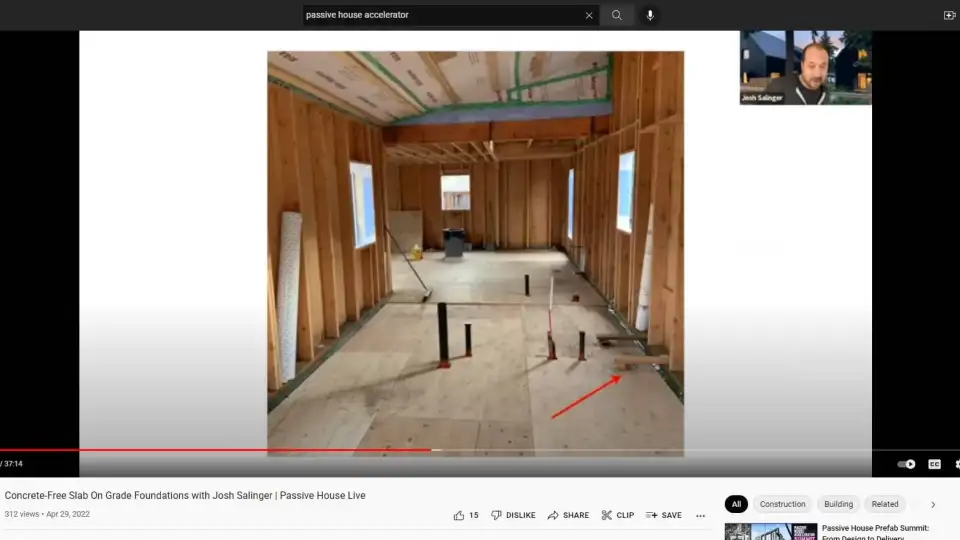Viewport: 960px width, 540px height.
Task: Toggle the autoplay switch
Action: pos(906,464)
